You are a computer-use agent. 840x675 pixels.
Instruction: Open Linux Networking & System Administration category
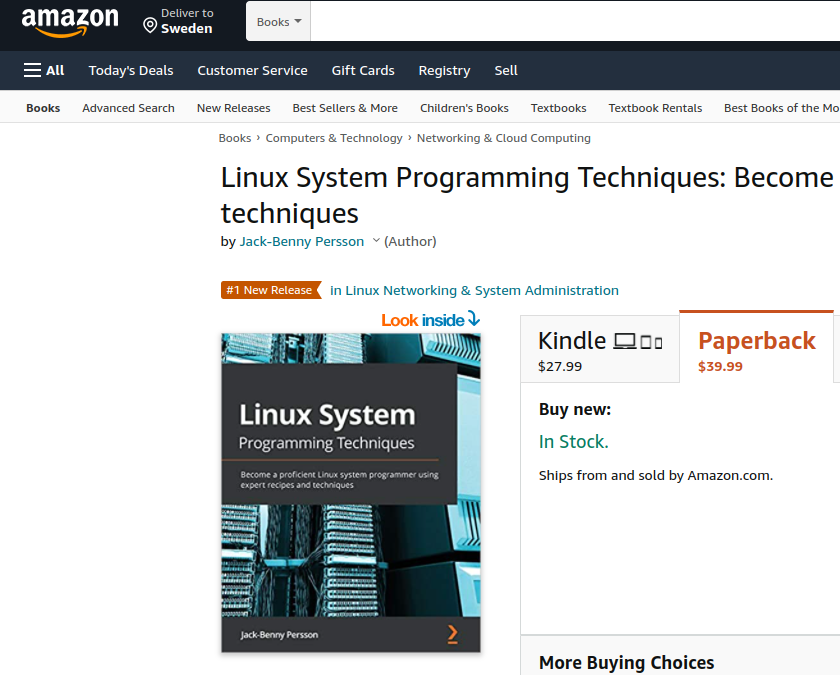pos(474,290)
